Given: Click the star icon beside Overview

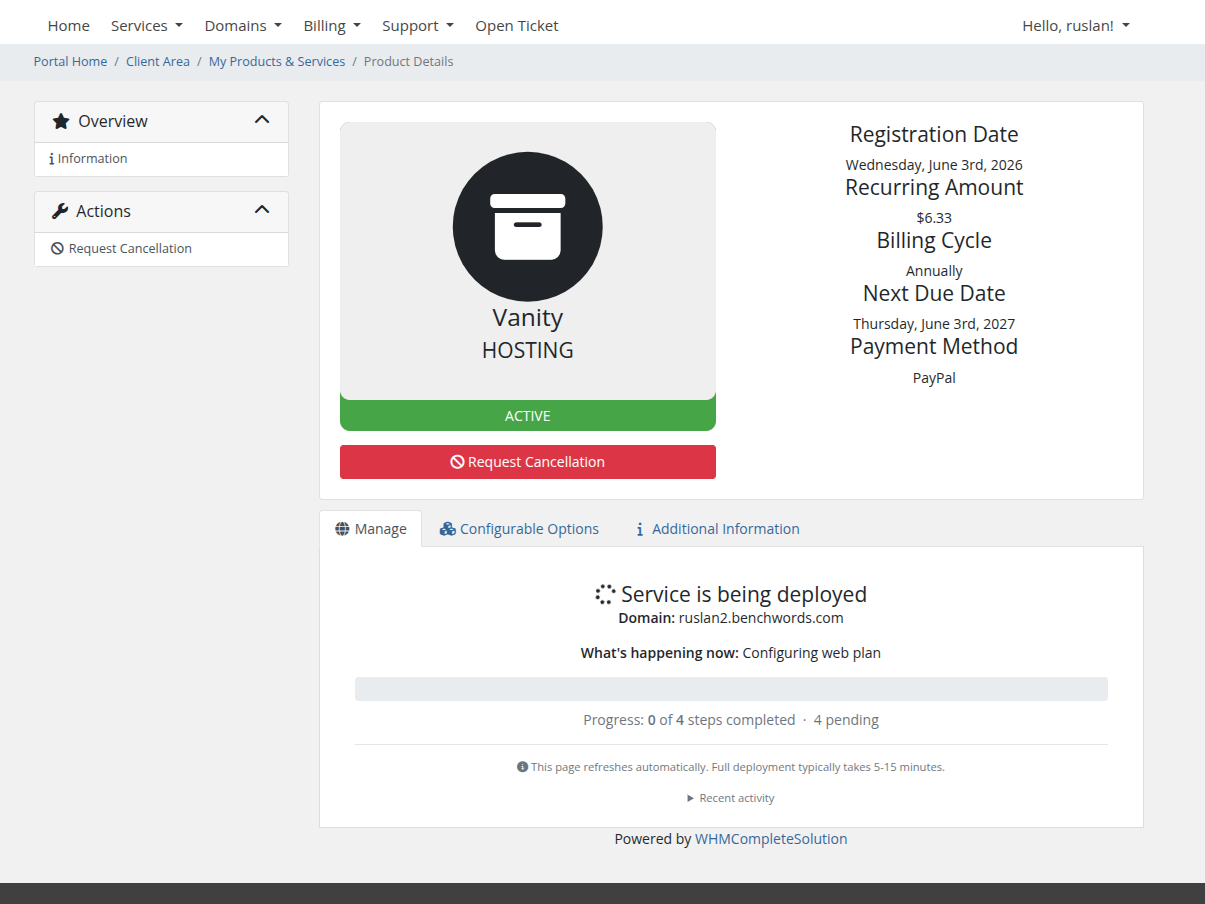Looking at the screenshot, I should click(x=61, y=121).
